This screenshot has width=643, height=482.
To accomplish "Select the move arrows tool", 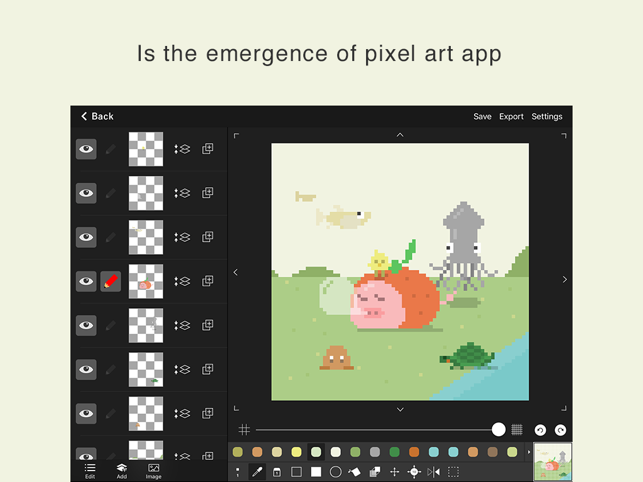I will pyautogui.click(x=394, y=472).
